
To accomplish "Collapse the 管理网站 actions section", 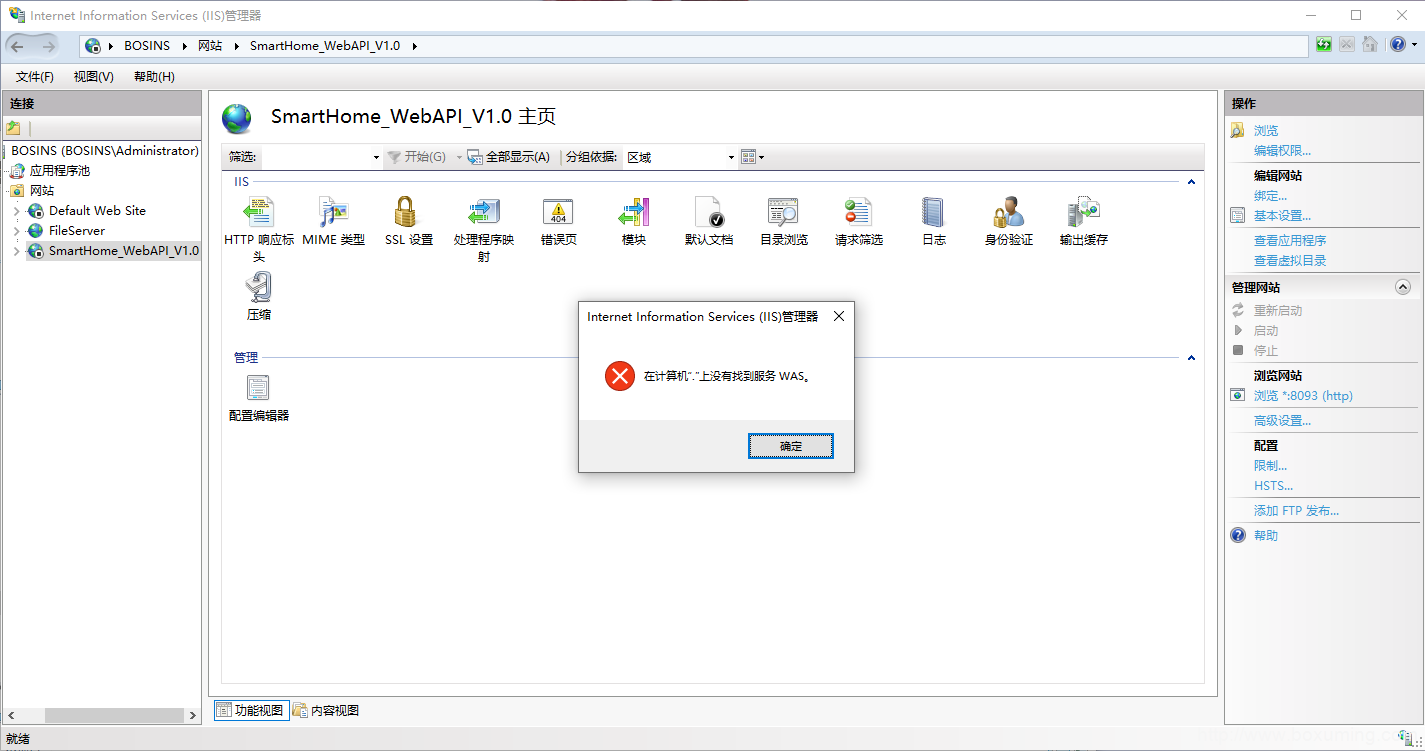I will point(1402,287).
